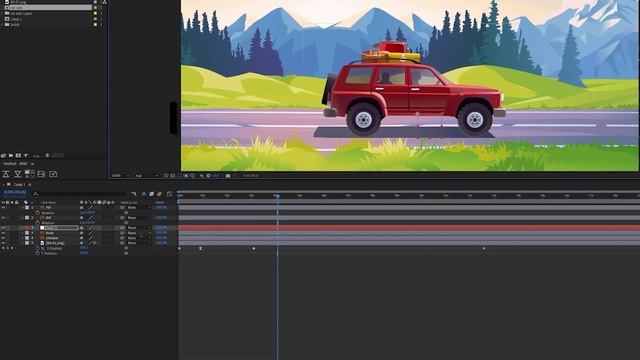
Task: Create new composition icon in Project panel footer
Action: (x=18, y=156)
